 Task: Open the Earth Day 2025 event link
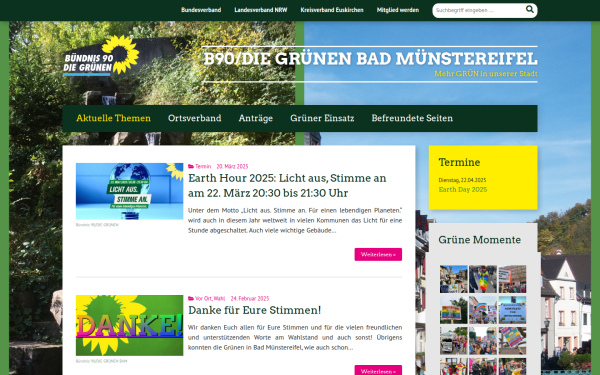(x=463, y=189)
